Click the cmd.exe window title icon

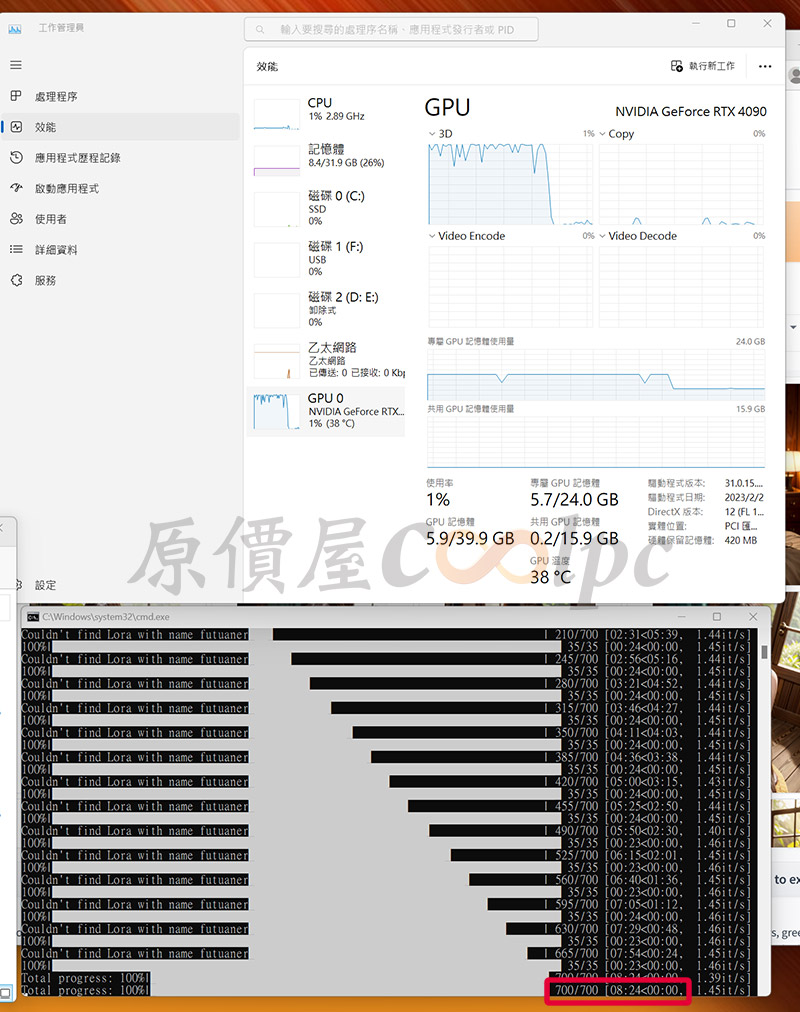(32, 616)
